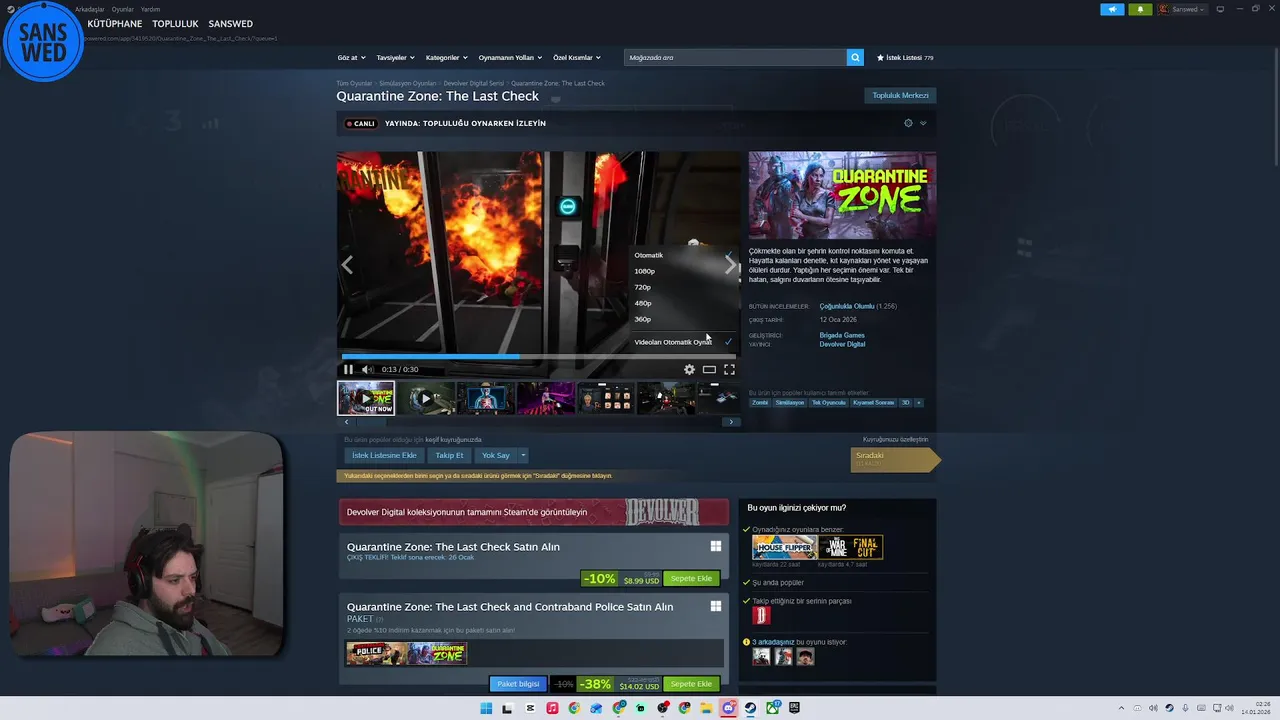
Task: Mute the trailer volume speaker icon
Action: (367, 369)
